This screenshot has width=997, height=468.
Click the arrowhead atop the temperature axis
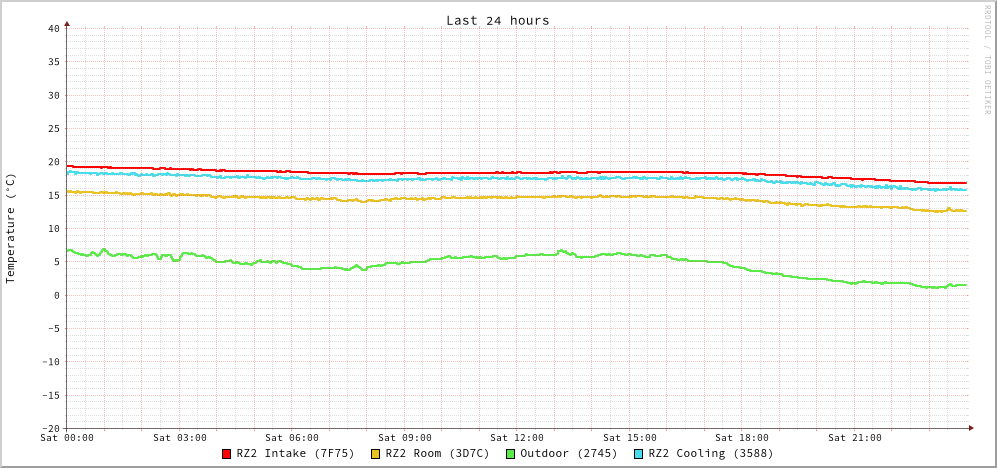[x=67, y=23]
